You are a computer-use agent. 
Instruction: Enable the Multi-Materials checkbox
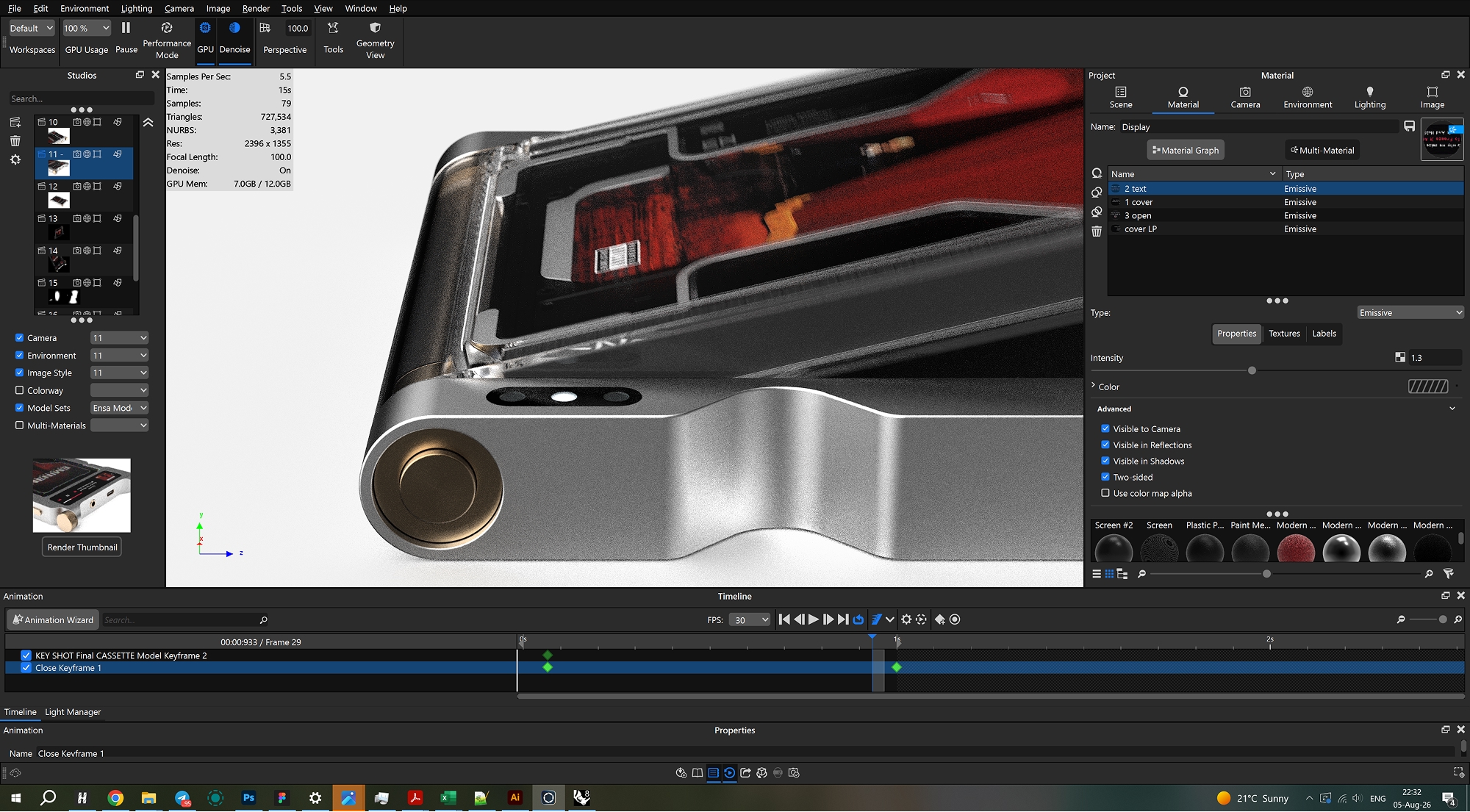click(x=20, y=425)
